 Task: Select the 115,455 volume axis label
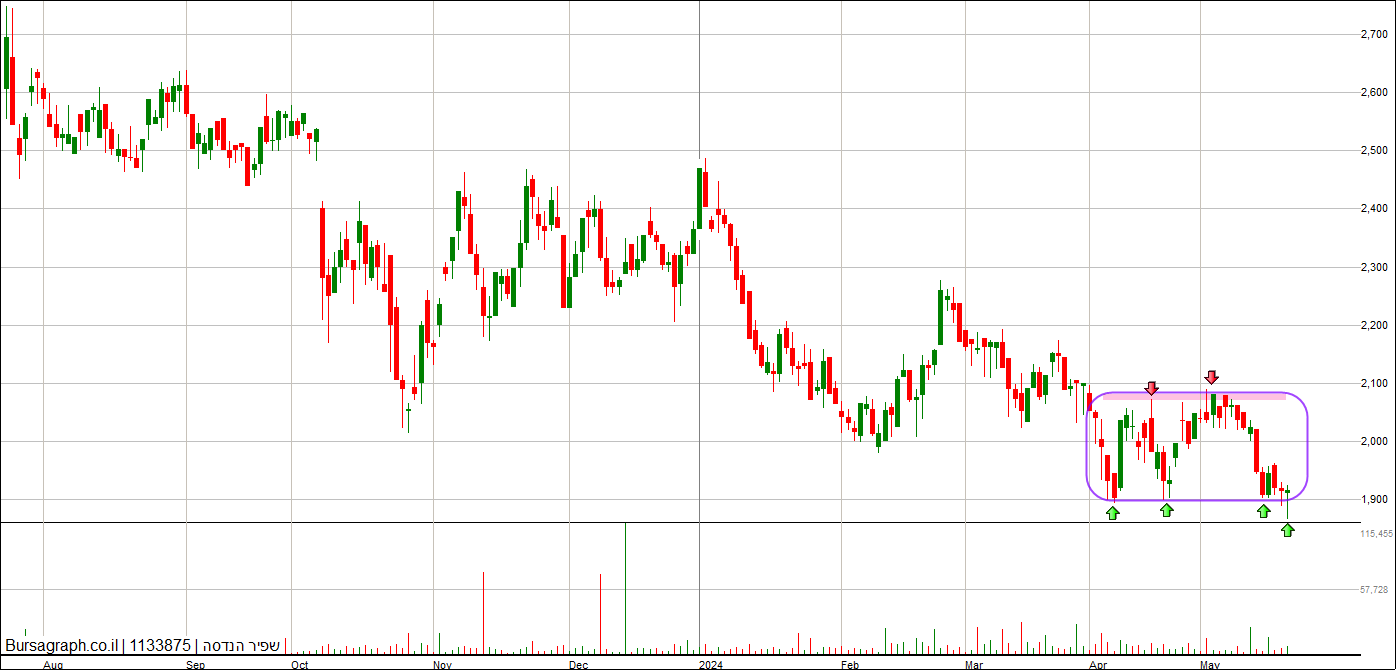[x=1376, y=535]
